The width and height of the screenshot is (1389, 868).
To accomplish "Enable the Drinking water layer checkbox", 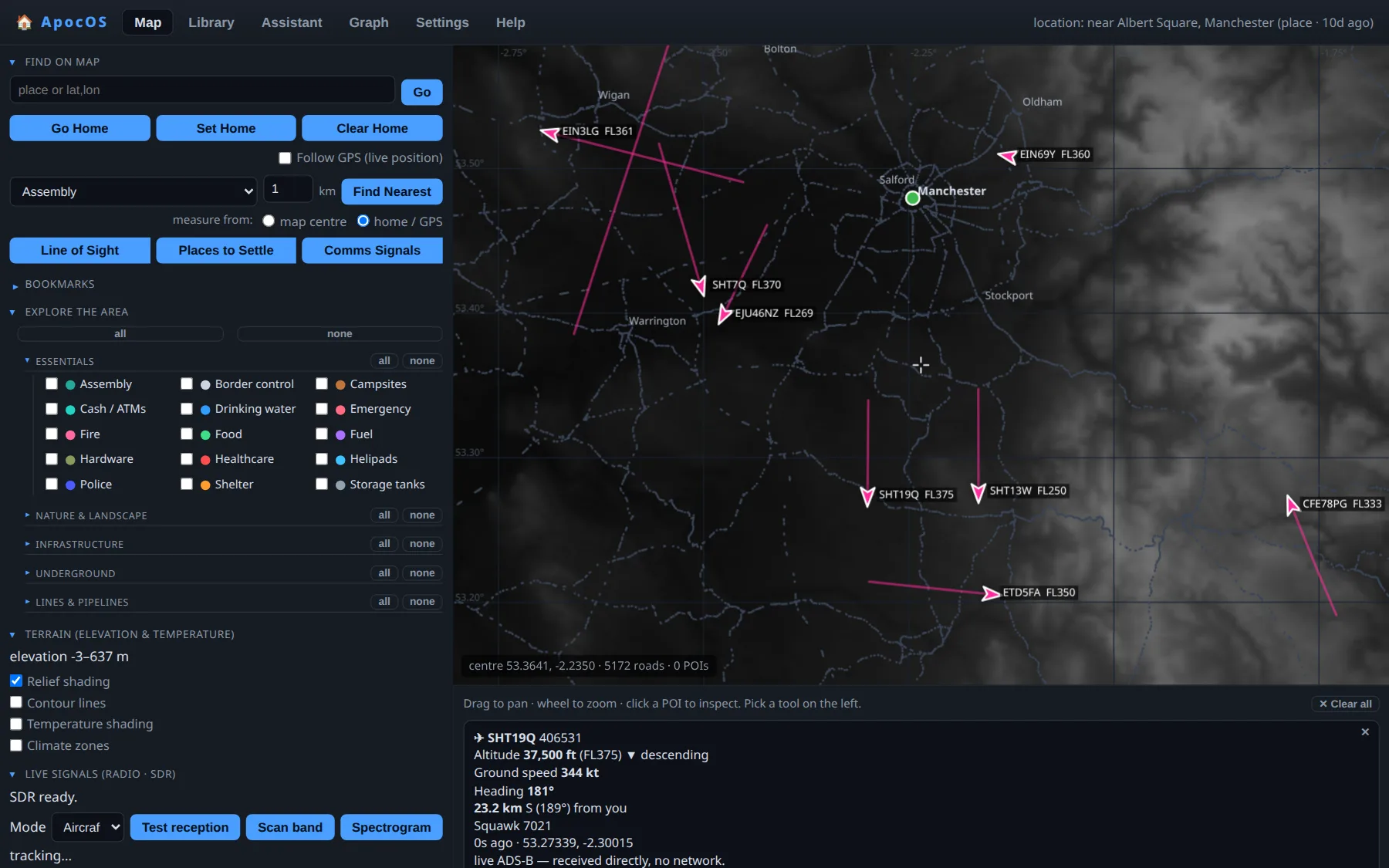I will click(187, 409).
